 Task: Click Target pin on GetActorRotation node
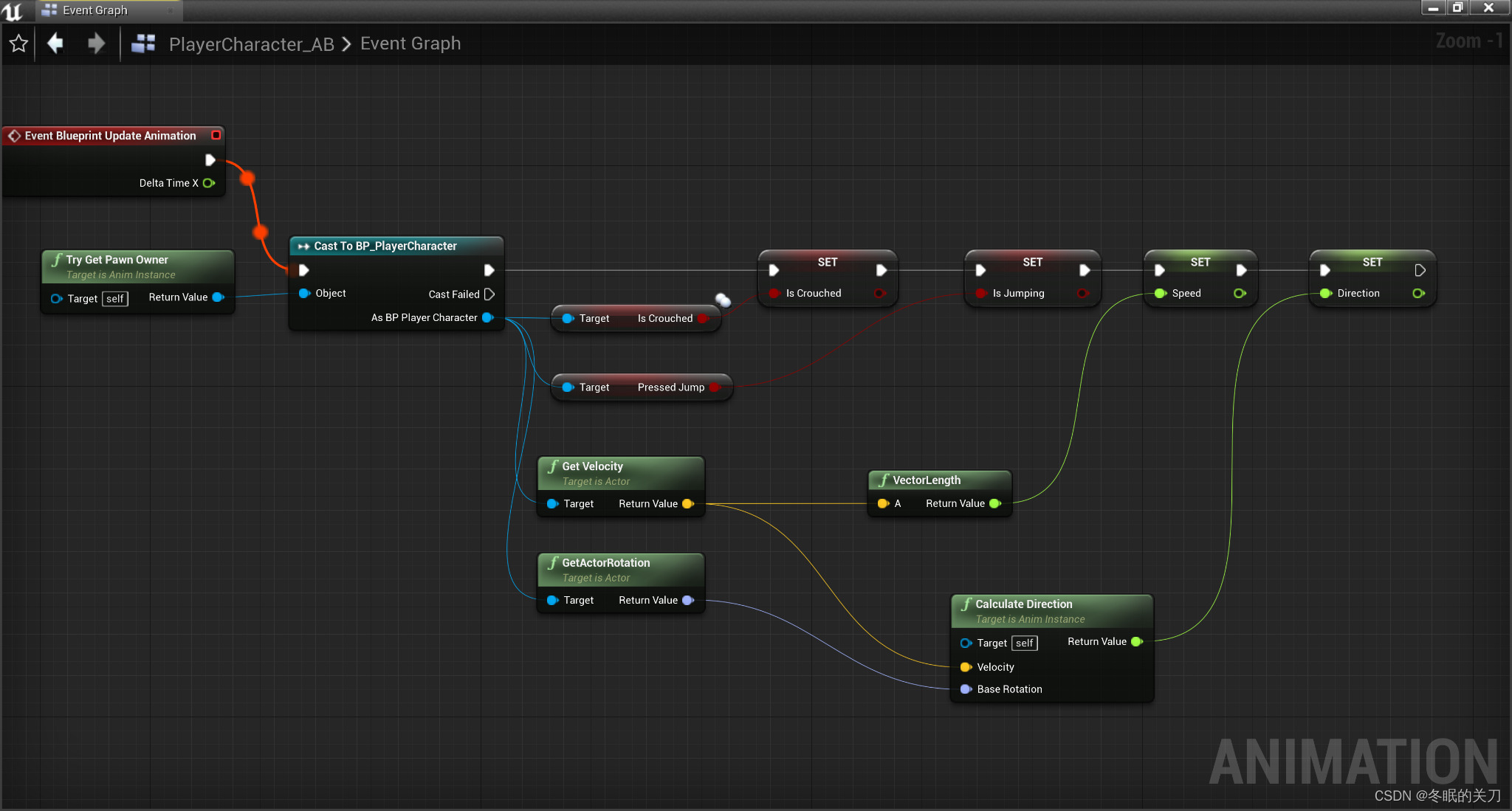point(552,601)
